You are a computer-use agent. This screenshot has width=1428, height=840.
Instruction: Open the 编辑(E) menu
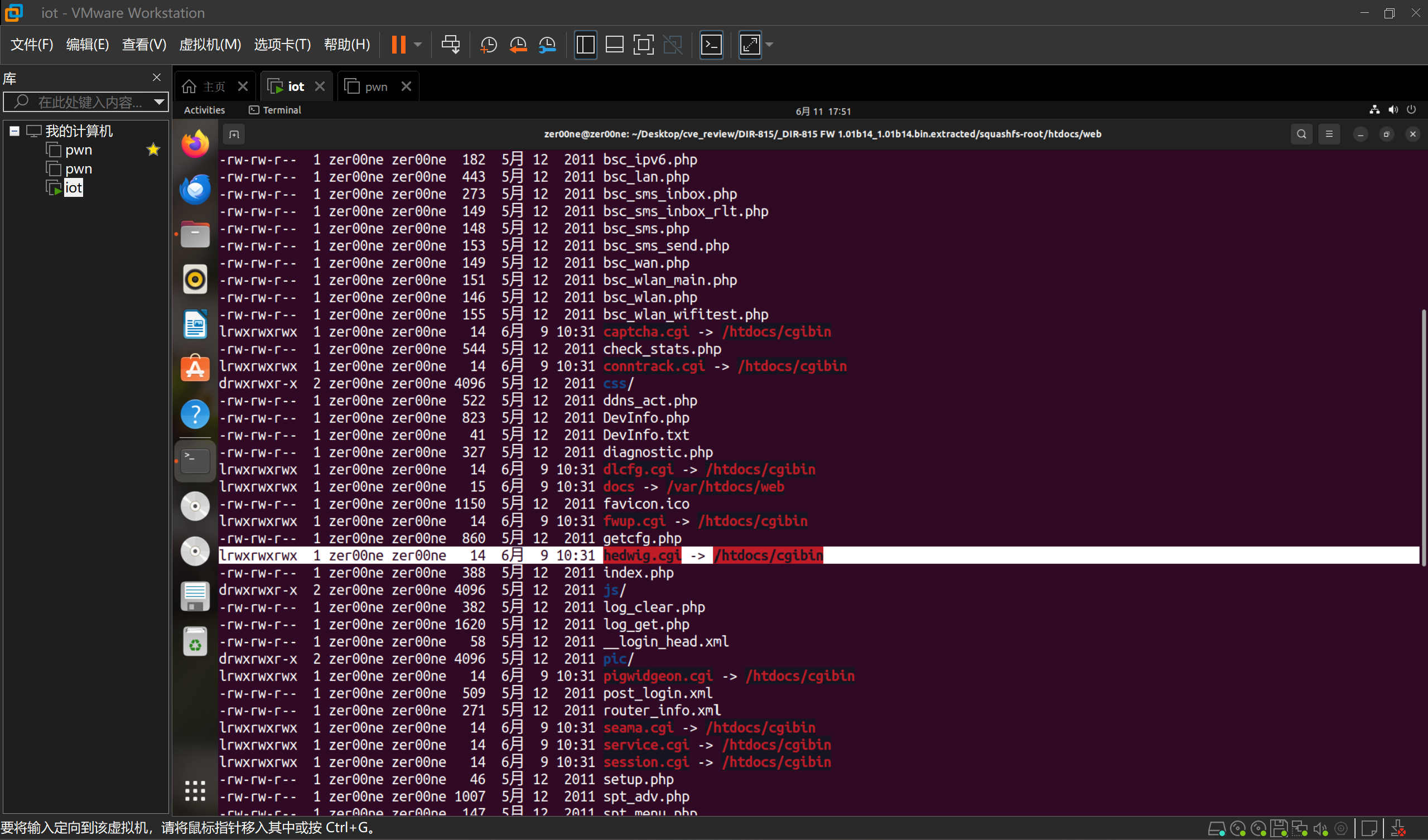click(x=87, y=44)
